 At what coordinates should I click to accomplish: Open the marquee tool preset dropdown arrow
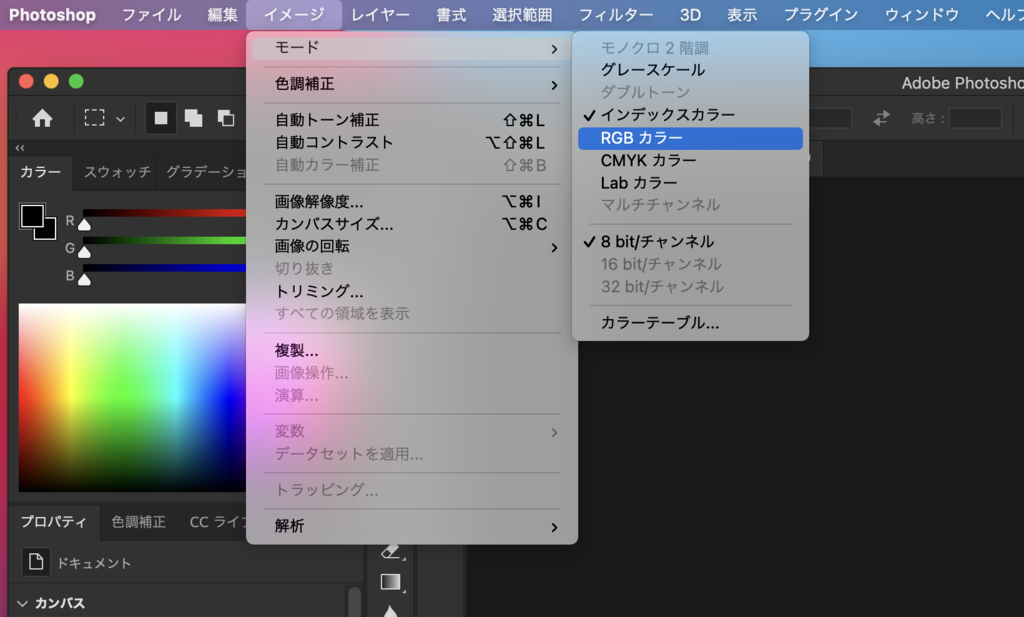(121, 119)
